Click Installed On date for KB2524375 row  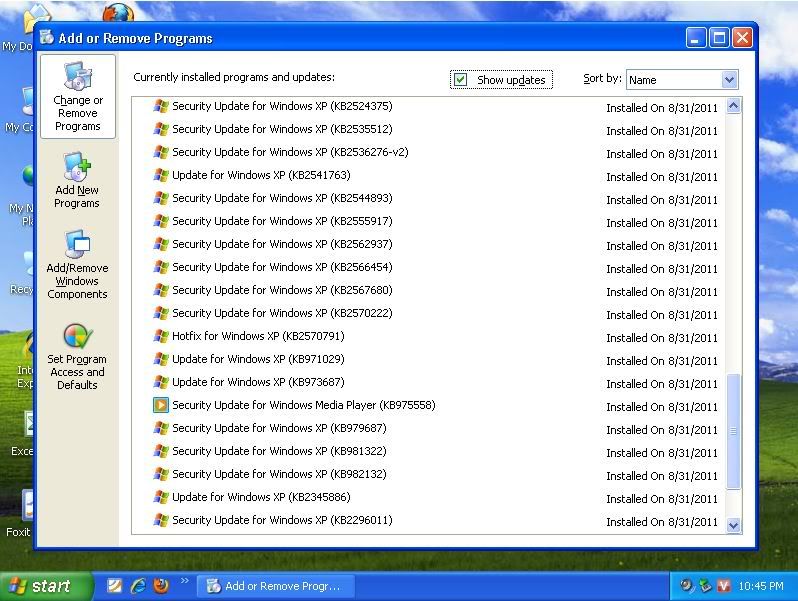[662, 108]
